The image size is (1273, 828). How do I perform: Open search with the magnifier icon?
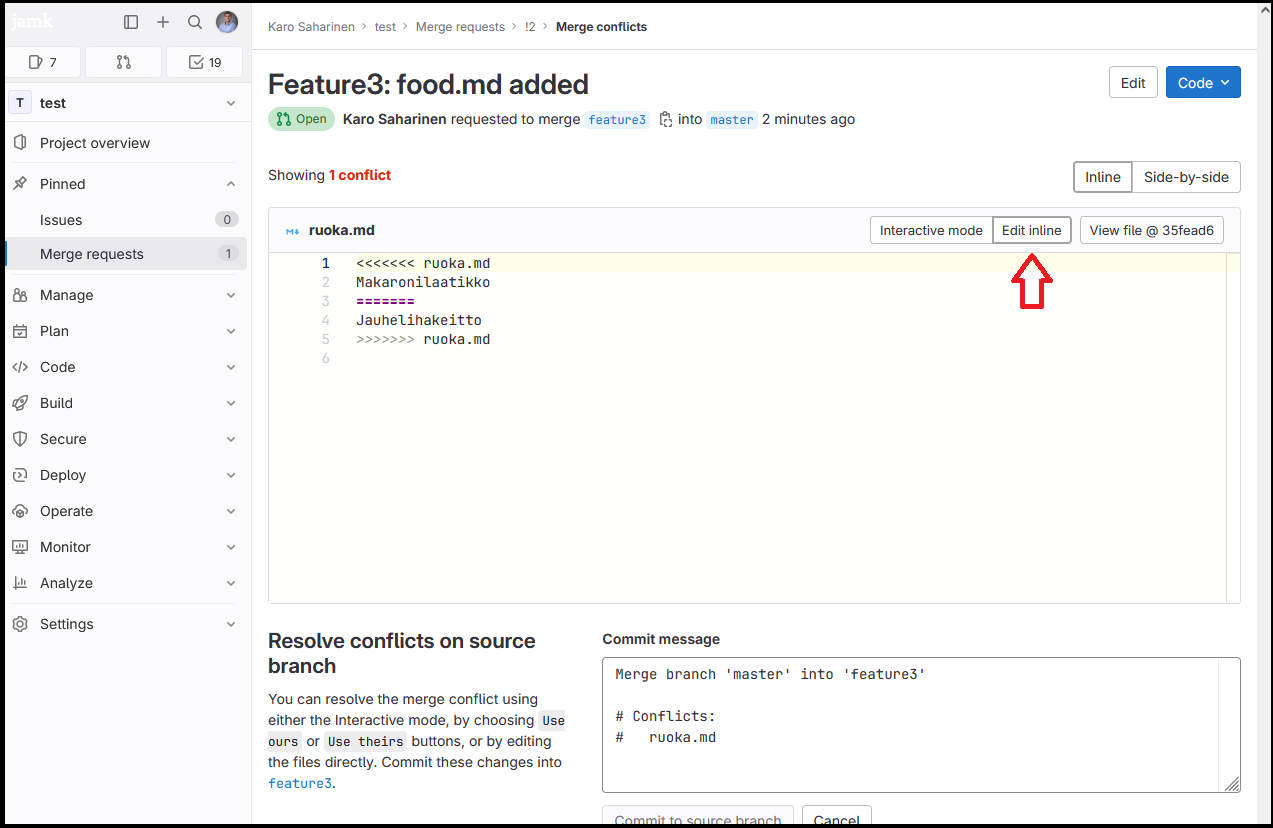point(195,22)
